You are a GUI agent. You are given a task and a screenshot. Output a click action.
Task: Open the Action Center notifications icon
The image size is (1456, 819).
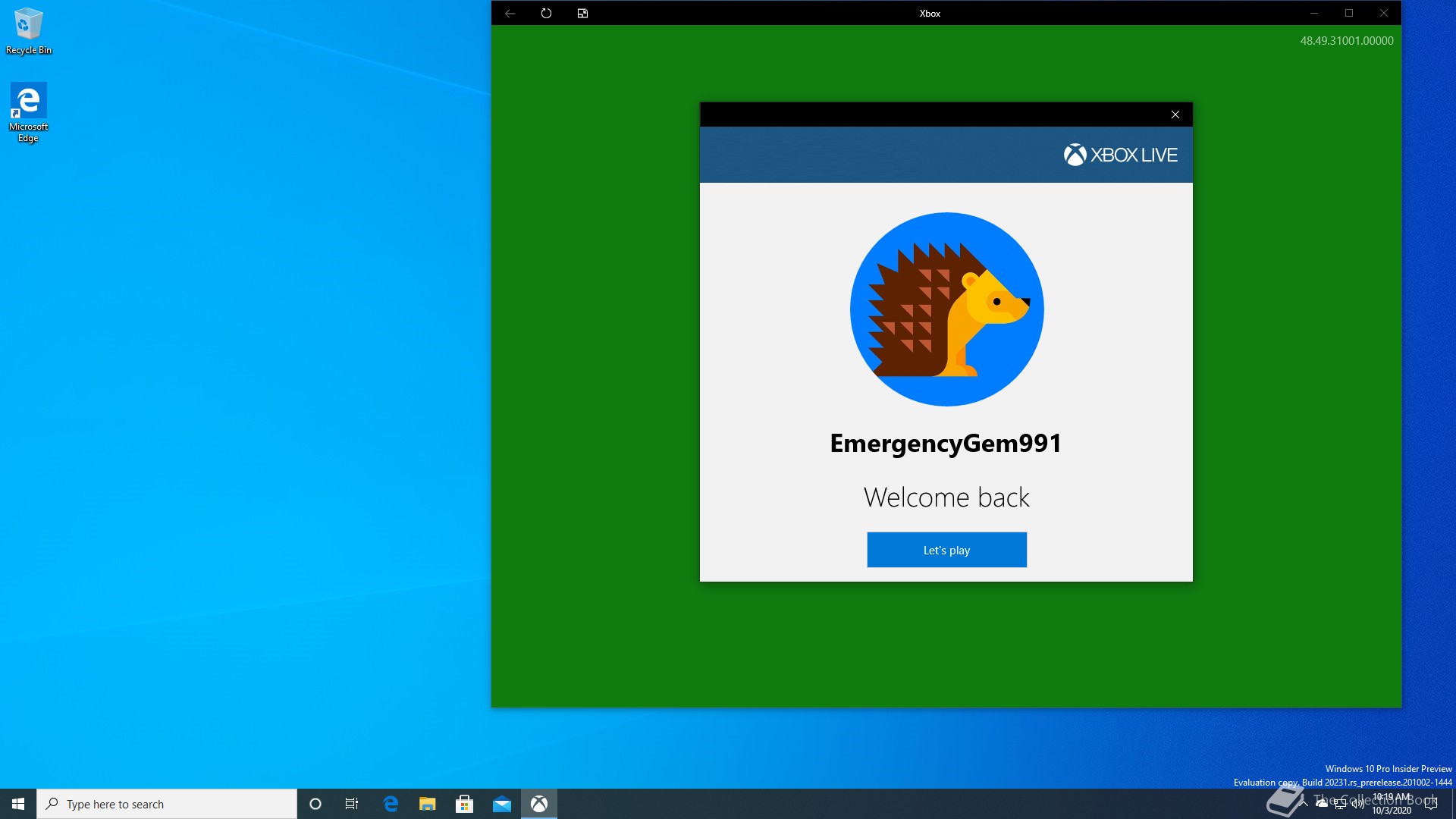click(x=1431, y=804)
